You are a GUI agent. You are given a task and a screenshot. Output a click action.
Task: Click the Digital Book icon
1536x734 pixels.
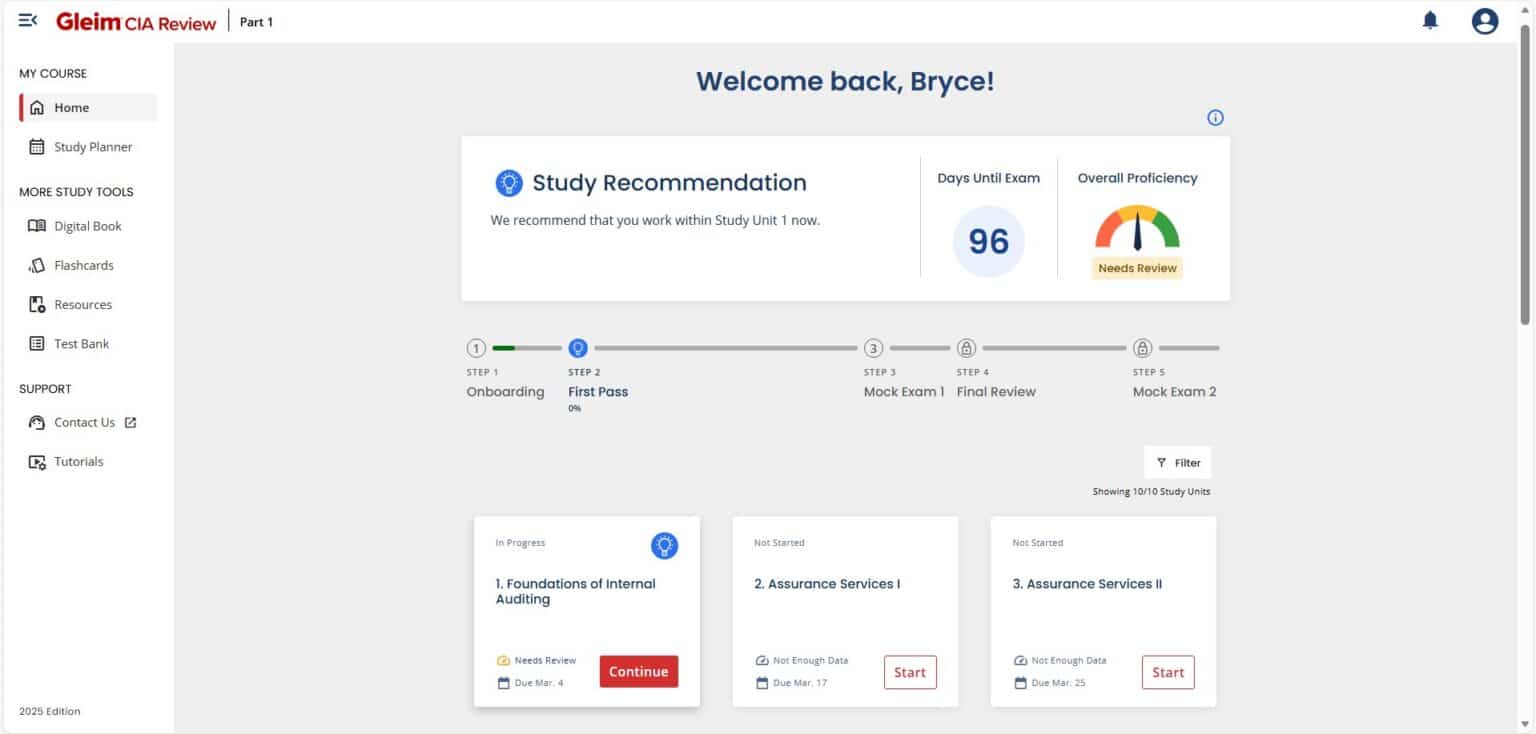click(x=37, y=226)
